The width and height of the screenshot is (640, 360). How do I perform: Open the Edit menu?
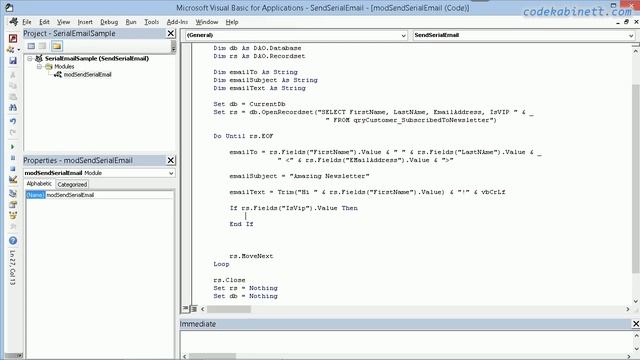[44, 22]
